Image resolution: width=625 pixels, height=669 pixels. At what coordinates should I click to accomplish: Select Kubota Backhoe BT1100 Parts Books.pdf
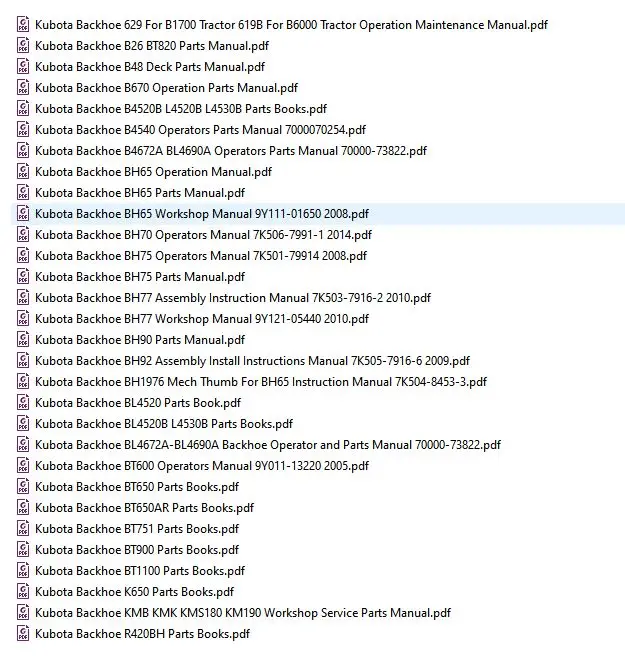(x=140, y=571)
